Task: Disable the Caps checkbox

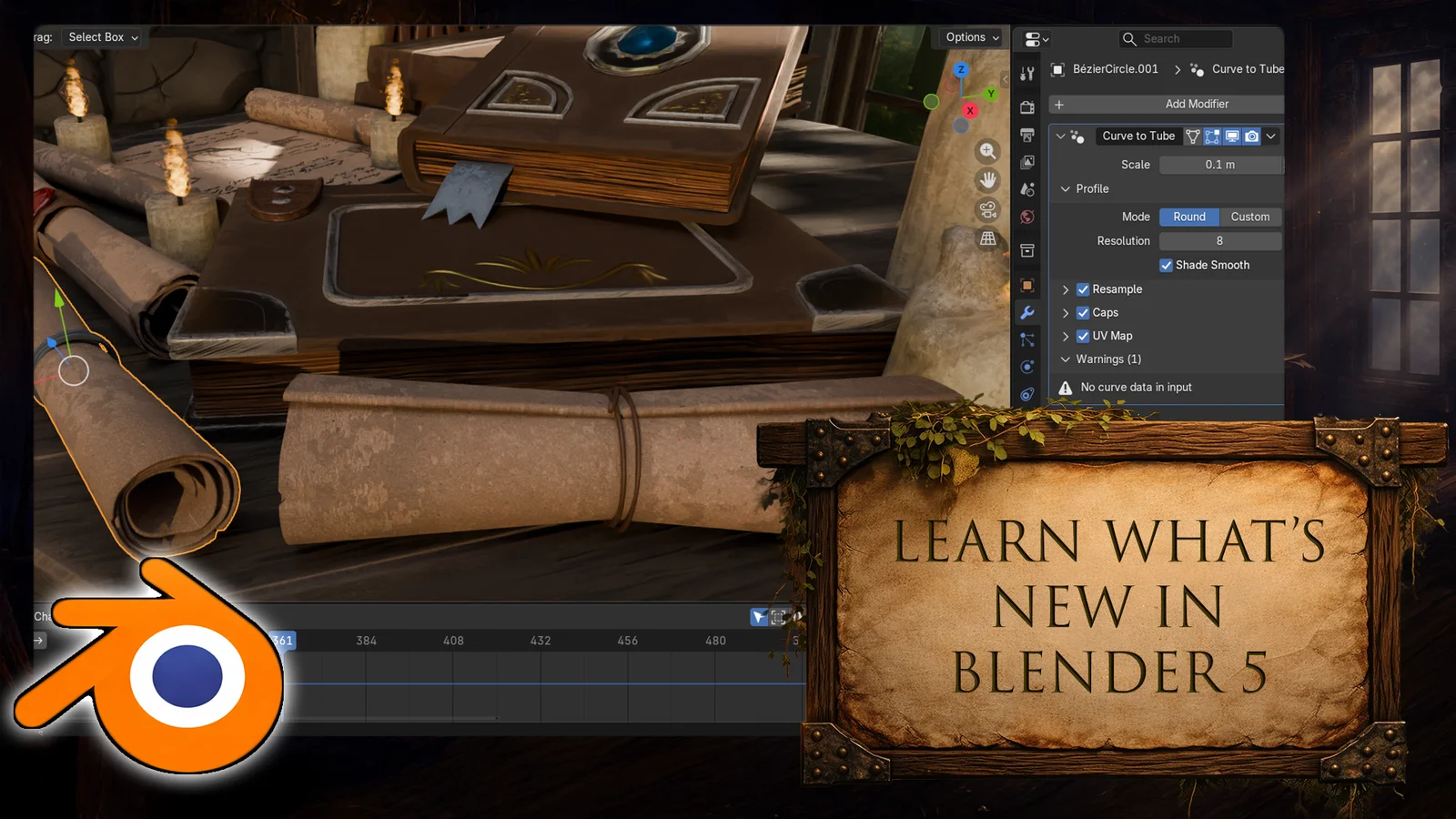Action: tap(1083, 312)
